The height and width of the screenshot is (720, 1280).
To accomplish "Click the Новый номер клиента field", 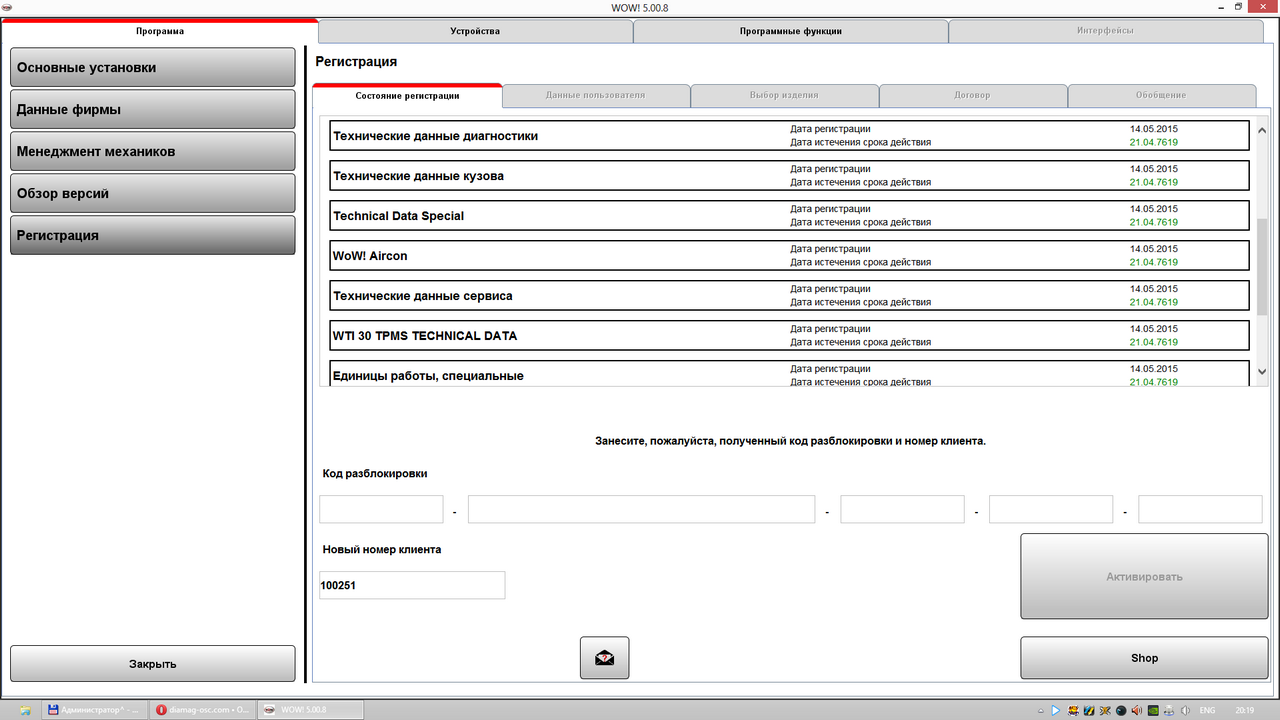I will [412, 586].
